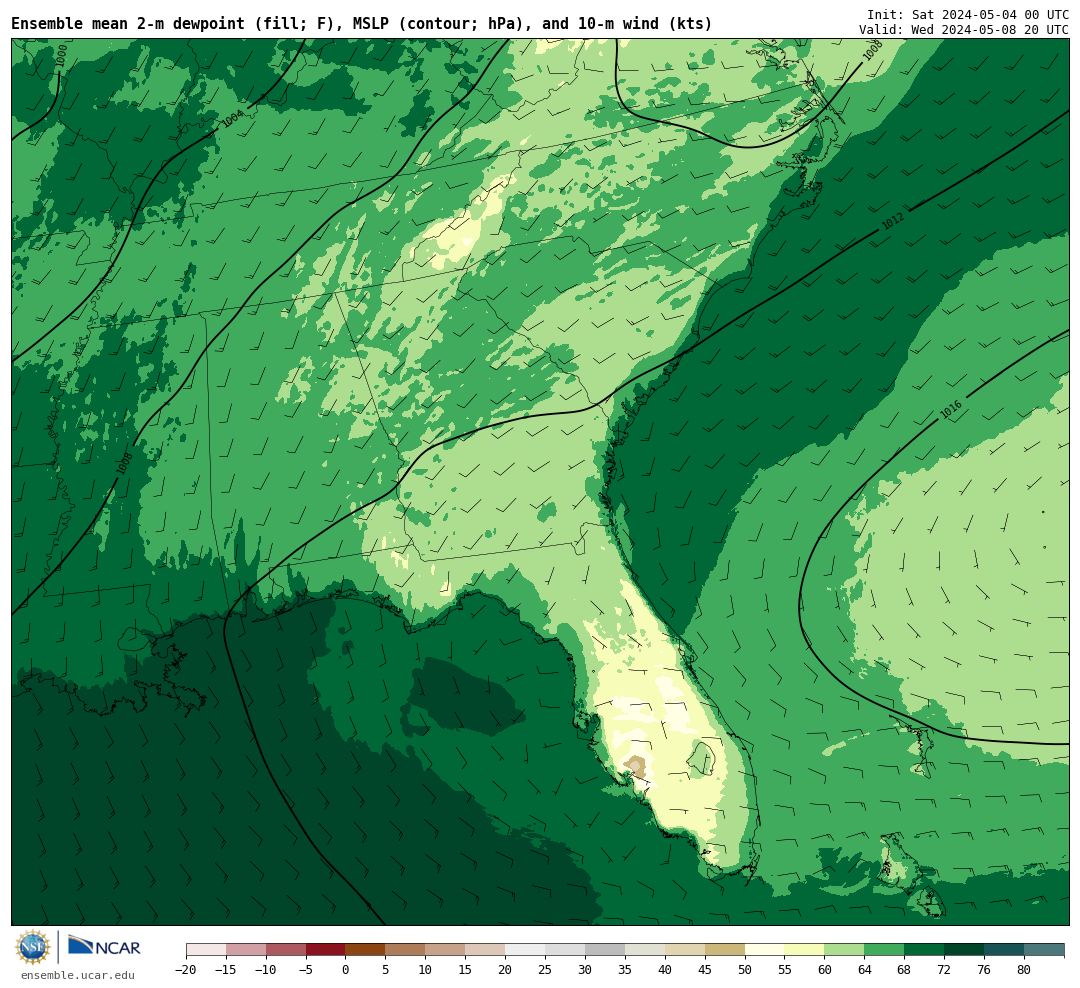Click the colorbar tick label 55
Image resolution: width=1080 pixels, height=988 pixels.
point(785,970)
